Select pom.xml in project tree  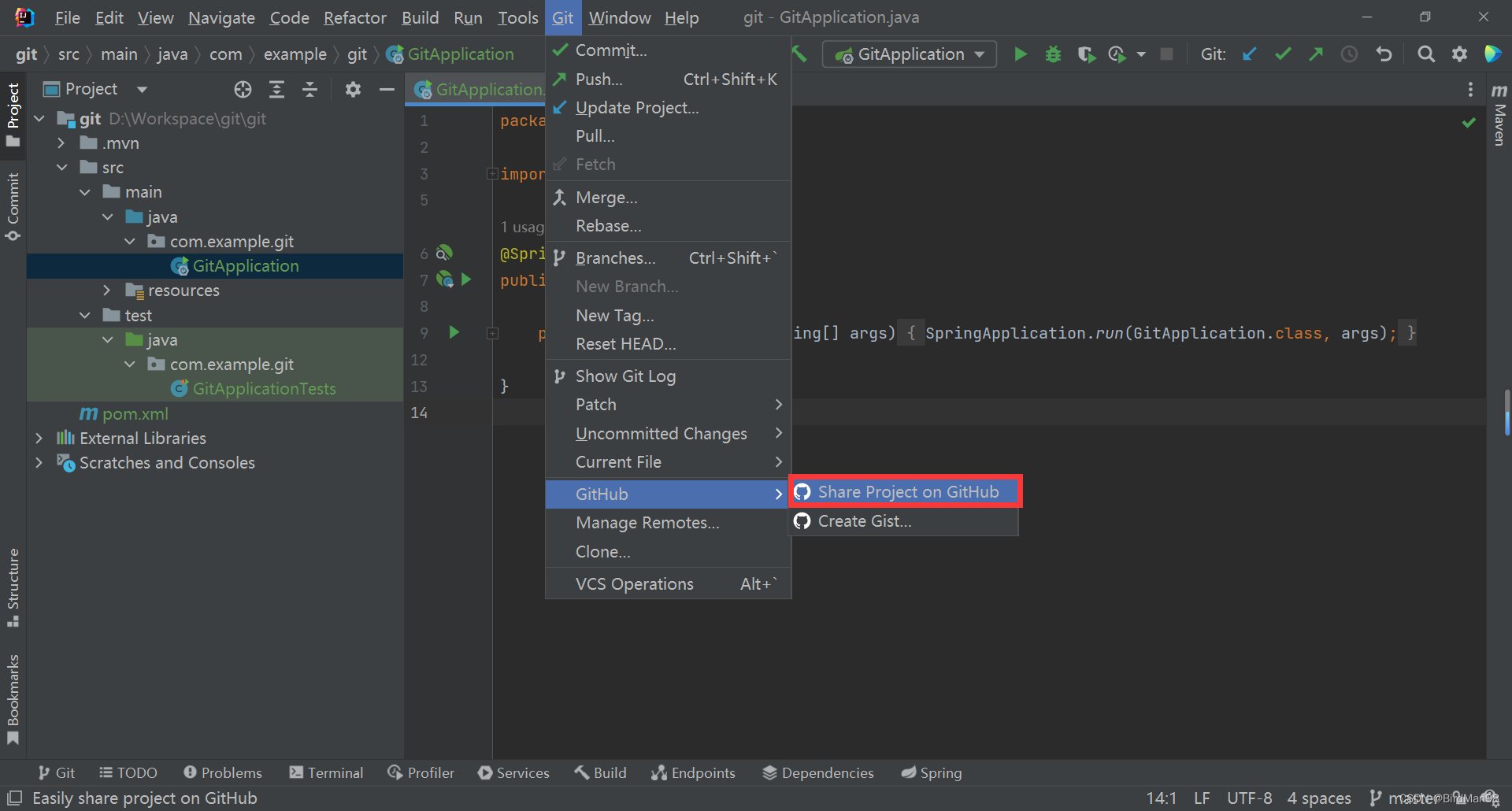coord(135,414)
